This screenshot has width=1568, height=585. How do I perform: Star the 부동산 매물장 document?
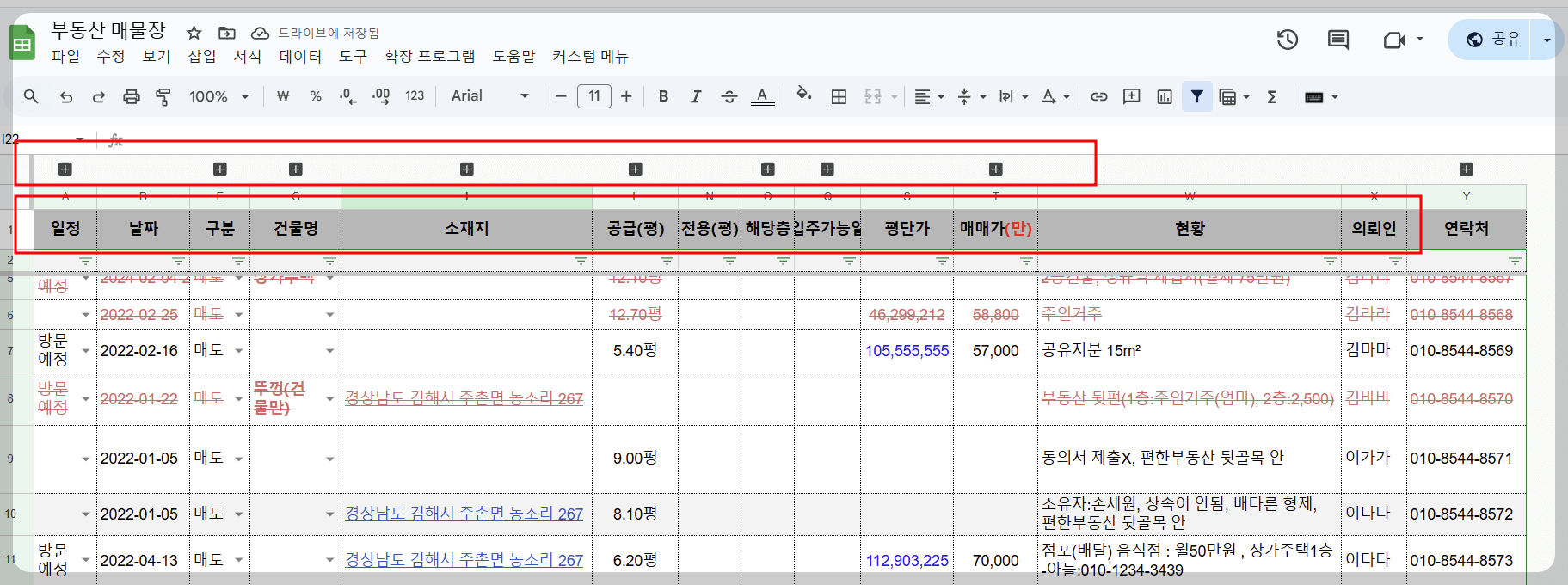[194, 33]
